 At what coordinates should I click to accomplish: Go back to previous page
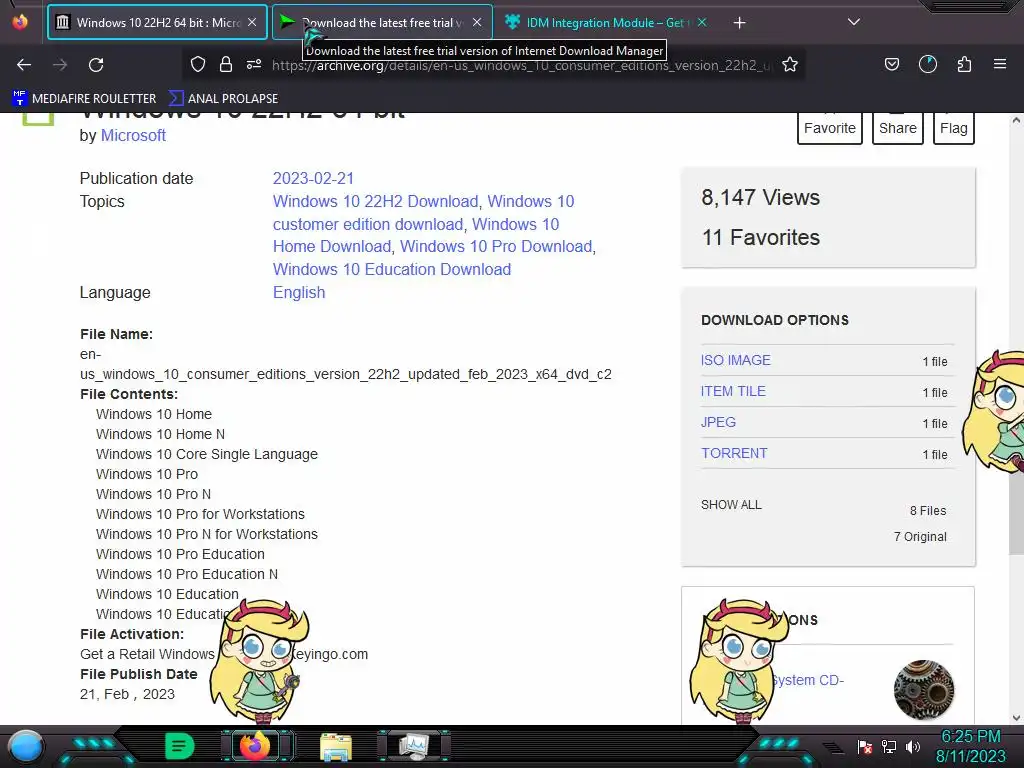(x=24, y=65)
